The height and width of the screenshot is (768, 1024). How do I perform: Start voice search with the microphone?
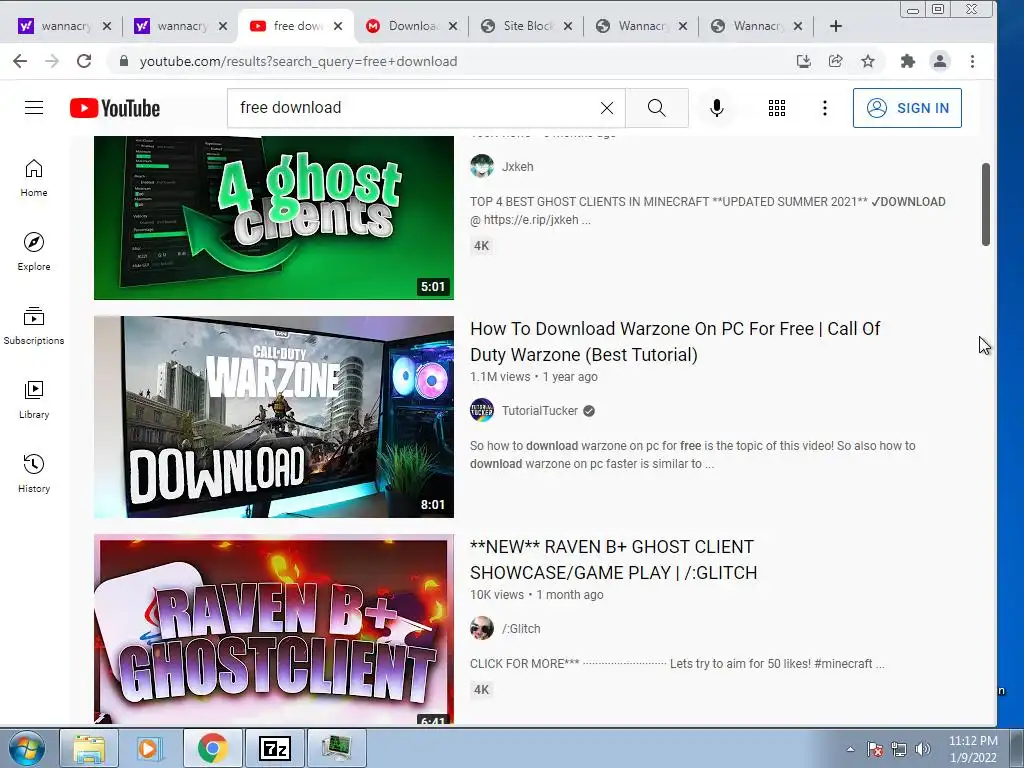pos(716,108)
